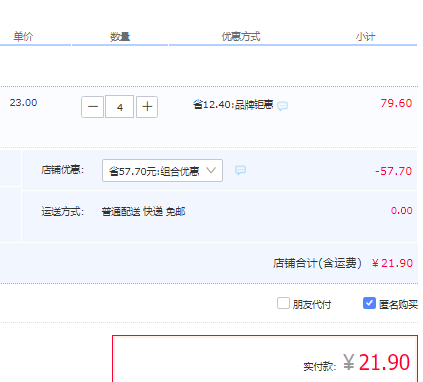Uncheck the 匿名购买 checkbox

point(369,303)
